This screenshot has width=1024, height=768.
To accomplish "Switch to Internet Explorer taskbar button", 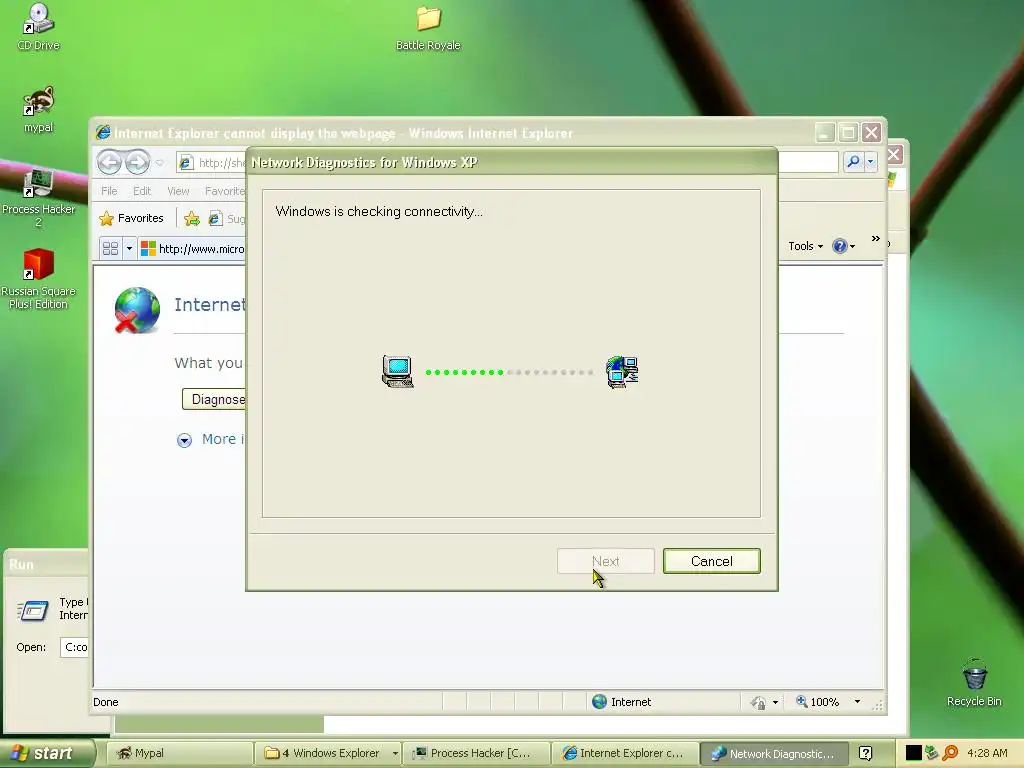I will click(x=625, y=753).
